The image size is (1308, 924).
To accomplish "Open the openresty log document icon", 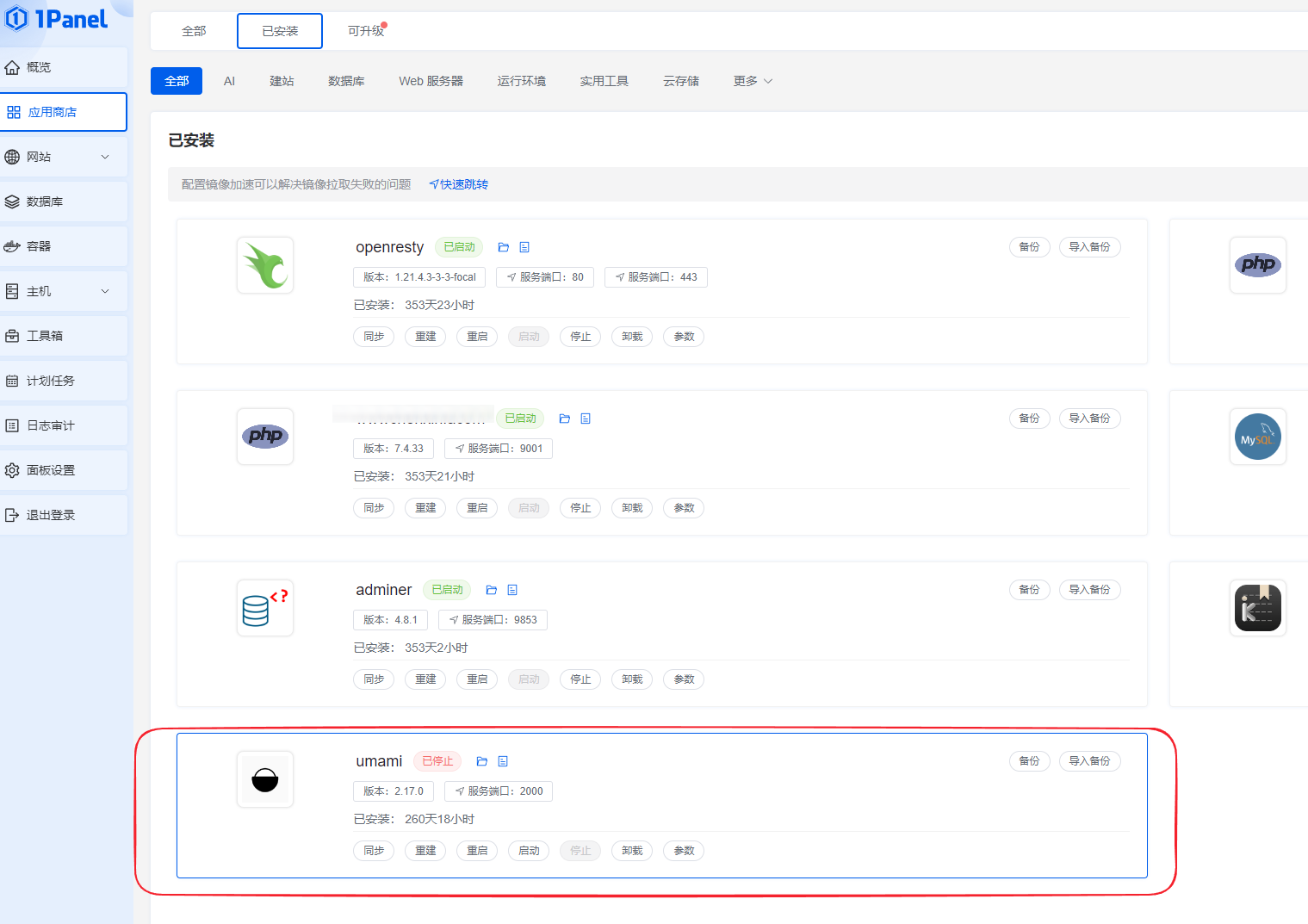I will click(524, 247).
